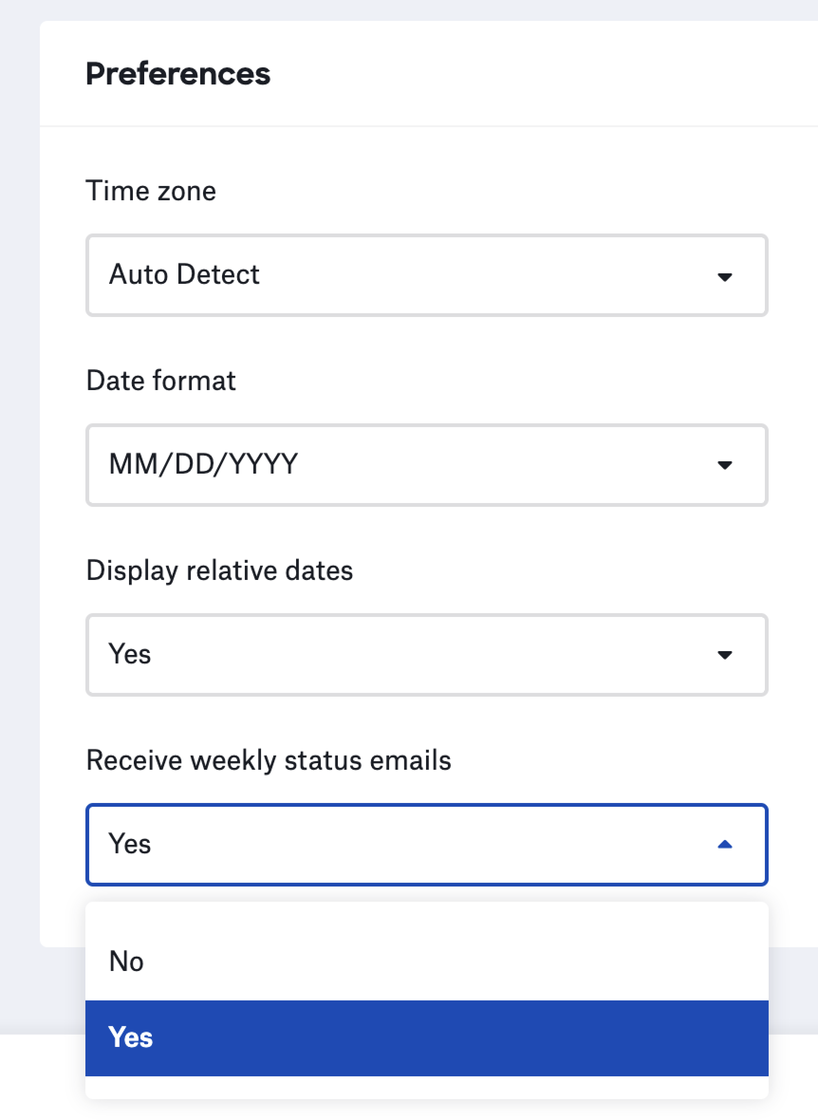The height and width of the screenshot is (1120, 818).
Task: Click "Yes" value under Display relative dates
Action: pos(130,655)
